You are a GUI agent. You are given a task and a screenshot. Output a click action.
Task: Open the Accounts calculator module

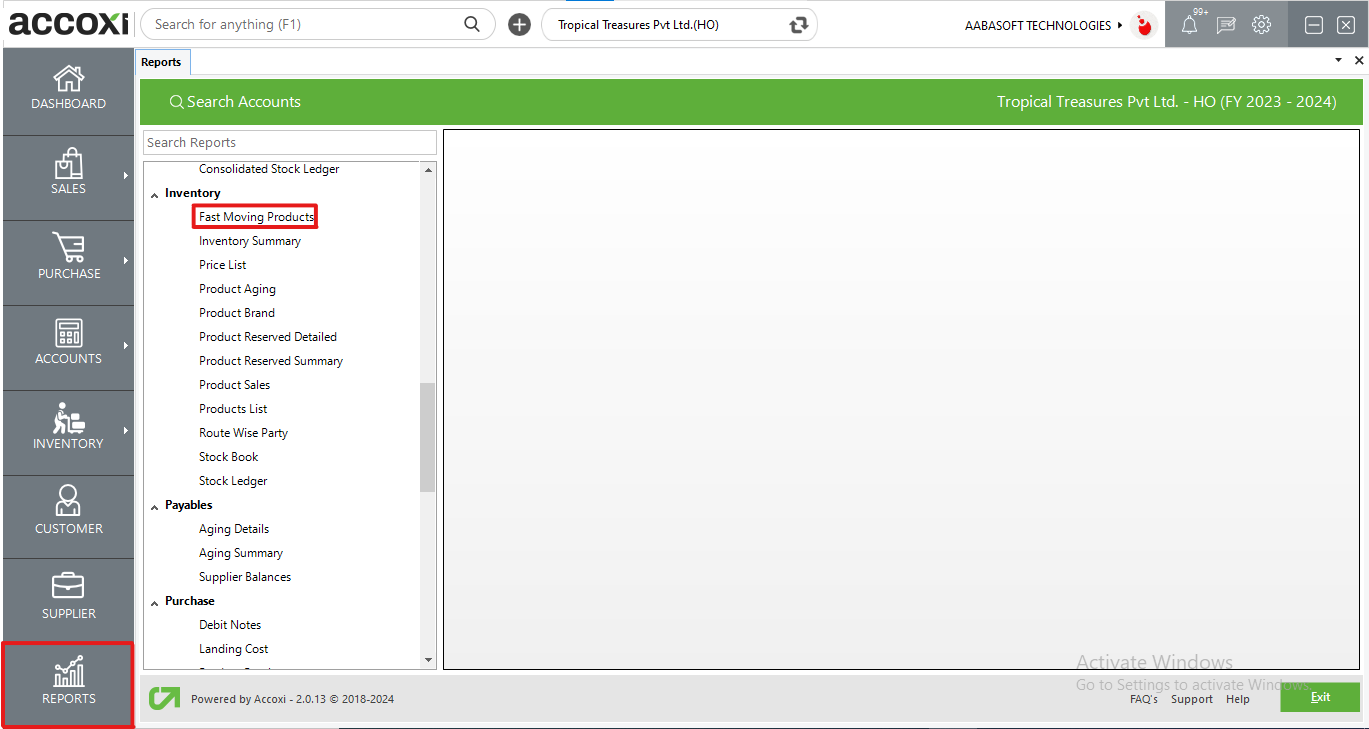coord(68,343)
